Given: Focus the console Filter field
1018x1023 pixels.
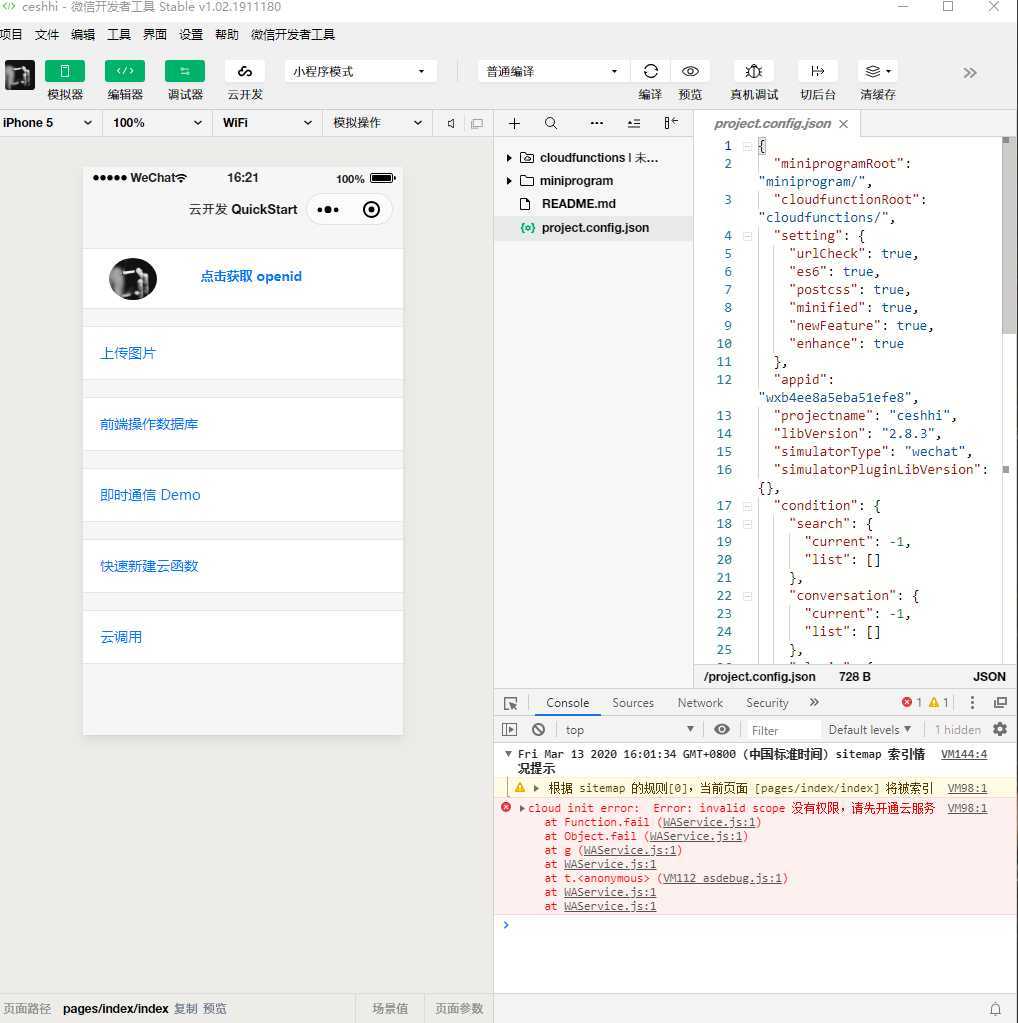Looking at the screenshot, I should pyautogui.click(x=783, y=730).
